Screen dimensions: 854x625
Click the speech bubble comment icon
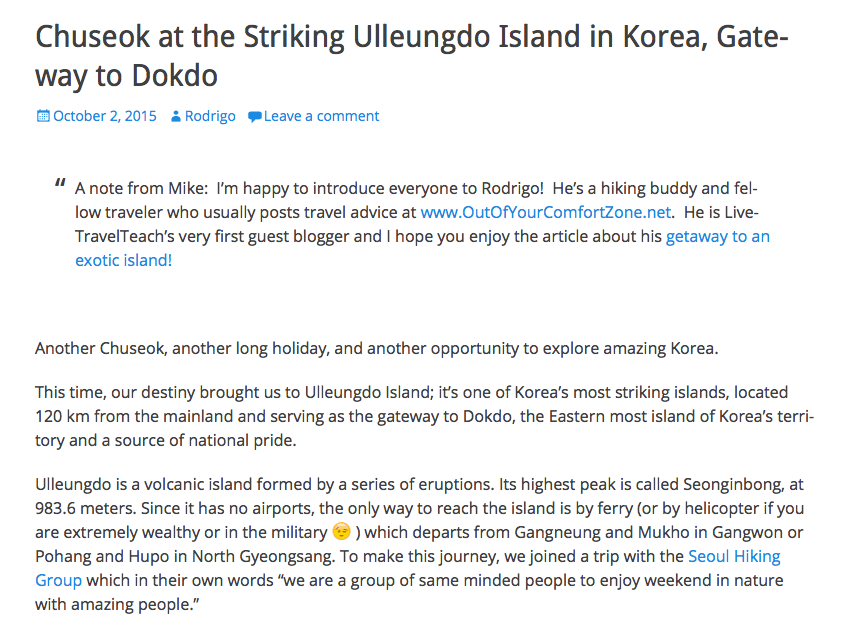(254, 117)
